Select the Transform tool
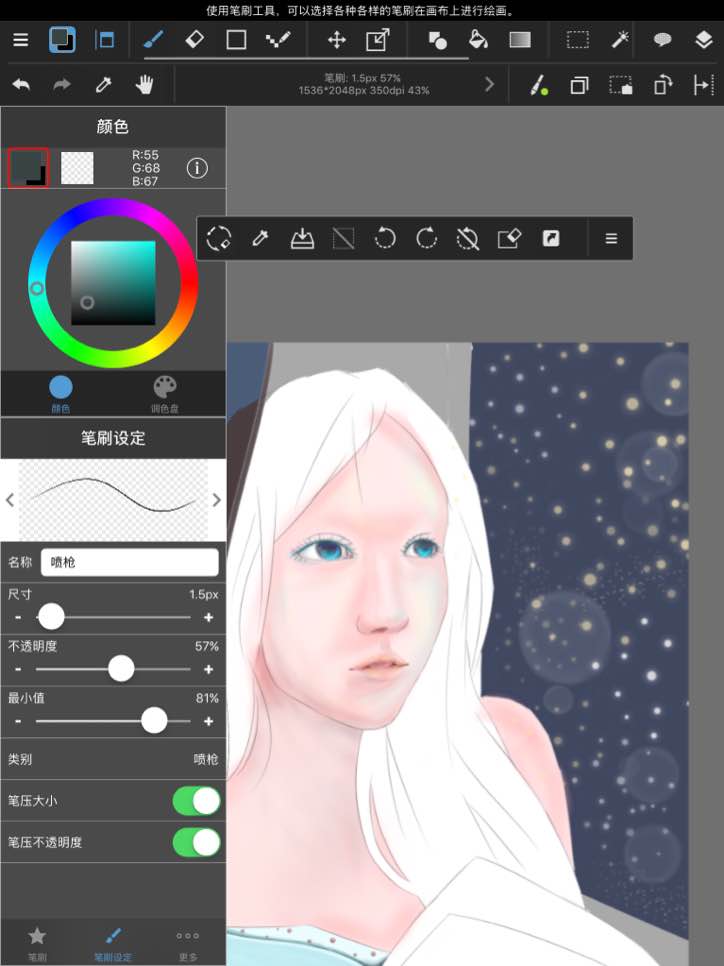This screenshot has height=966, width=724. pyautogui.click(x=378, y=40)
